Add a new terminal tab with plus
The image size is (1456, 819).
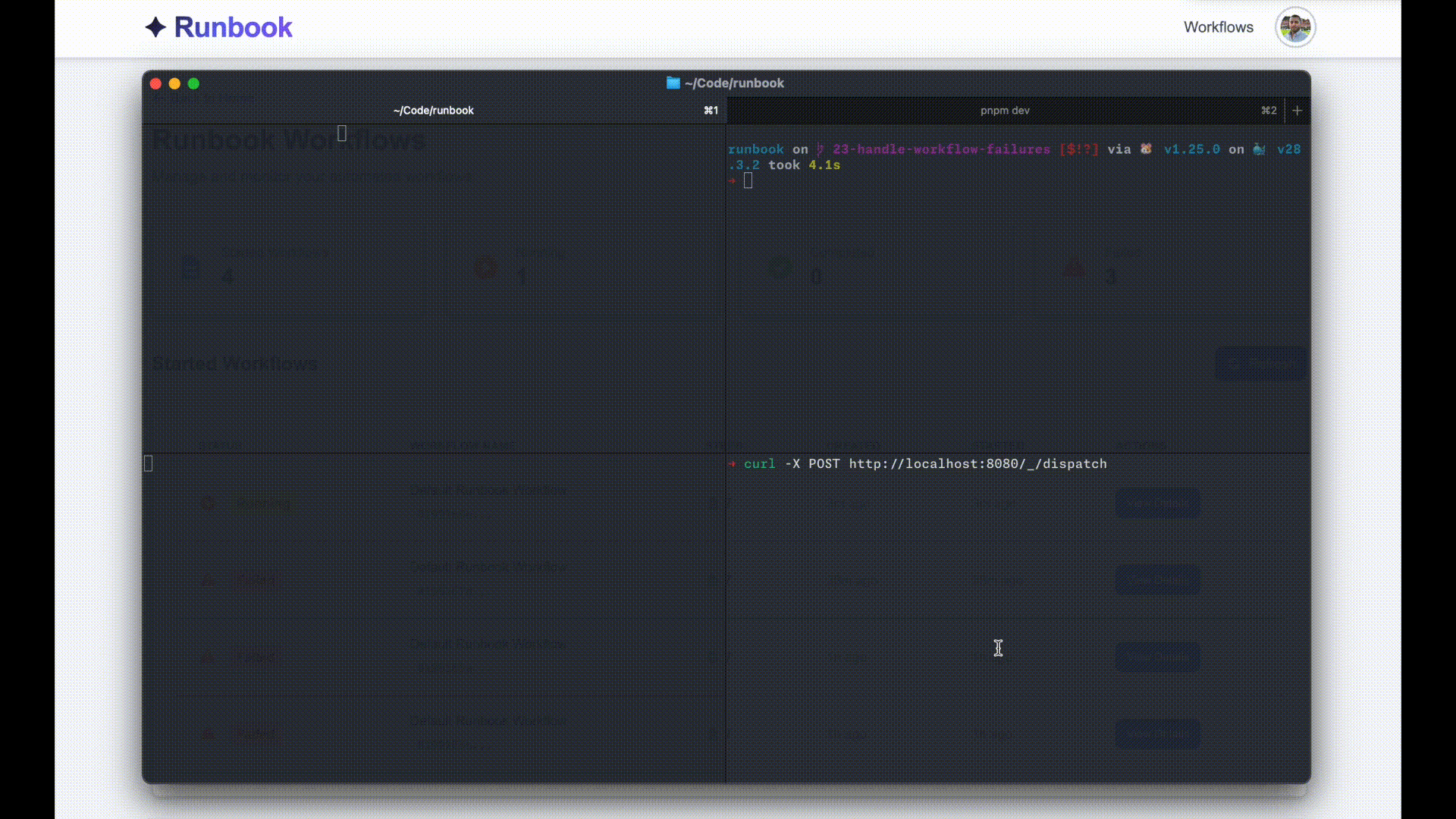[1298, 111]
